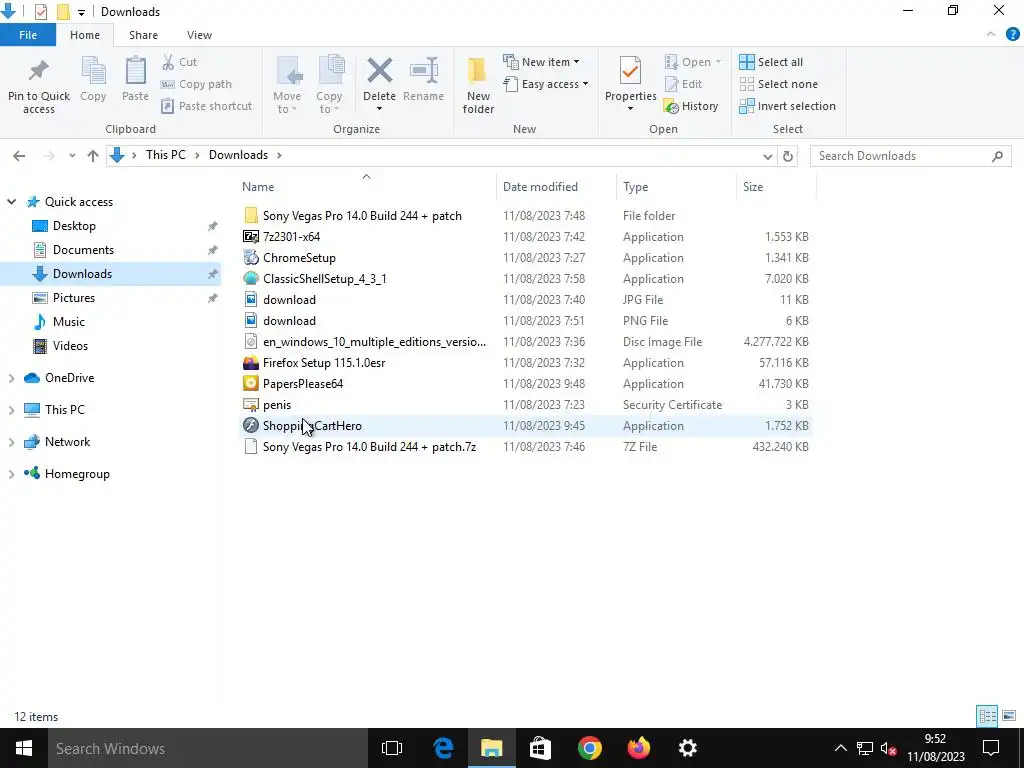
Task: Open the ribbon help question mark
Action: coord(1012,35)
